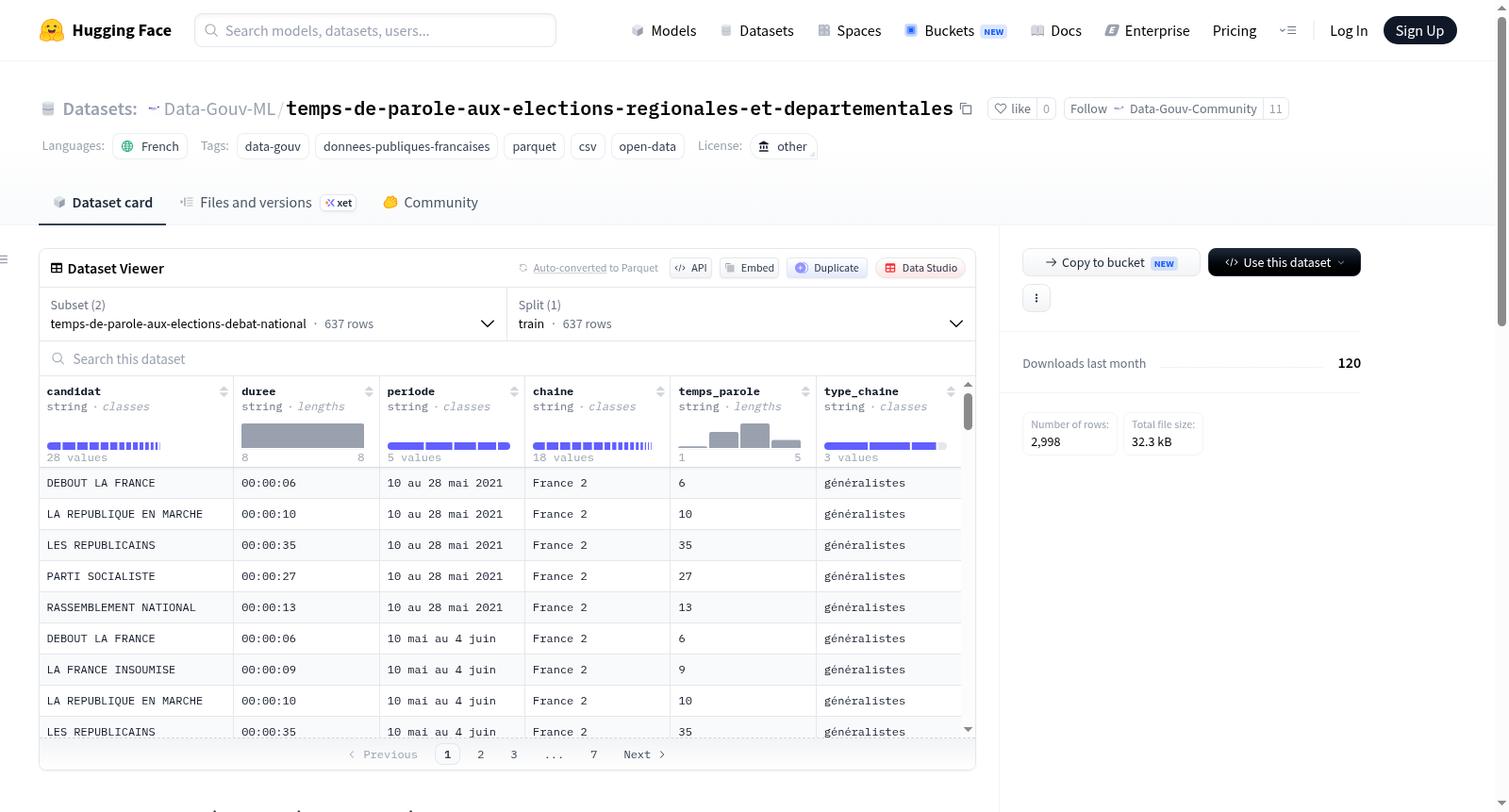Click the donnees-publiques-francaises tag
This screenshot has width=1509, height=812.
(406, 146)
